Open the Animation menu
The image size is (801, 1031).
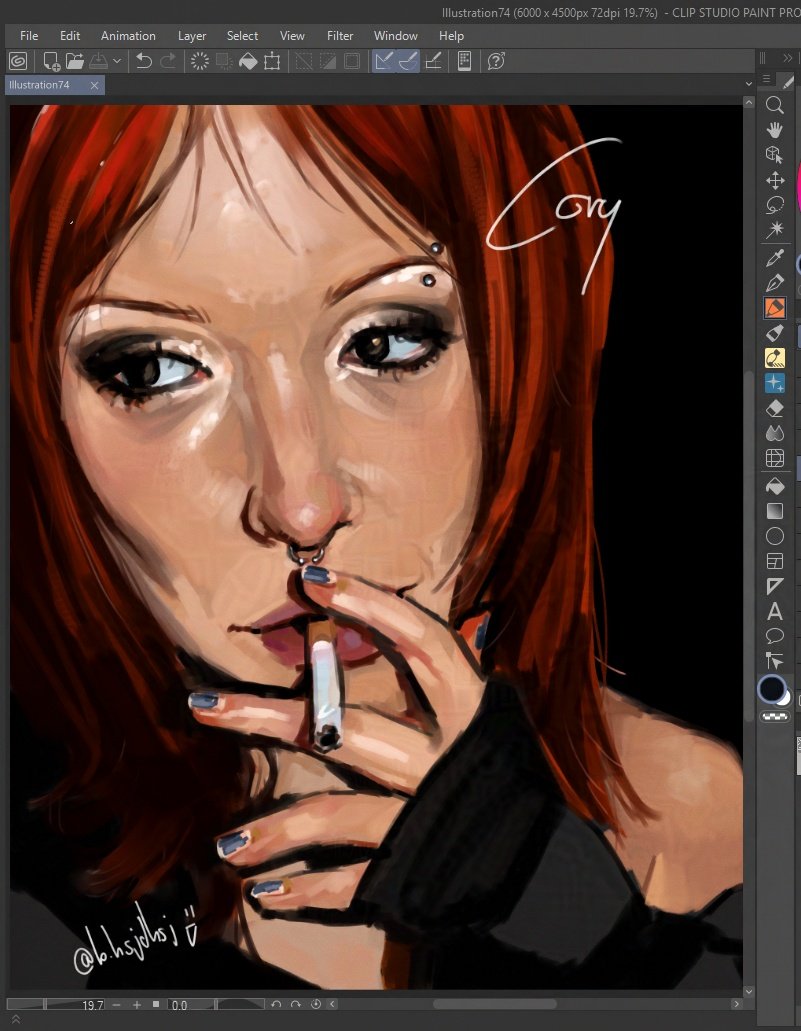click(128, 36)
